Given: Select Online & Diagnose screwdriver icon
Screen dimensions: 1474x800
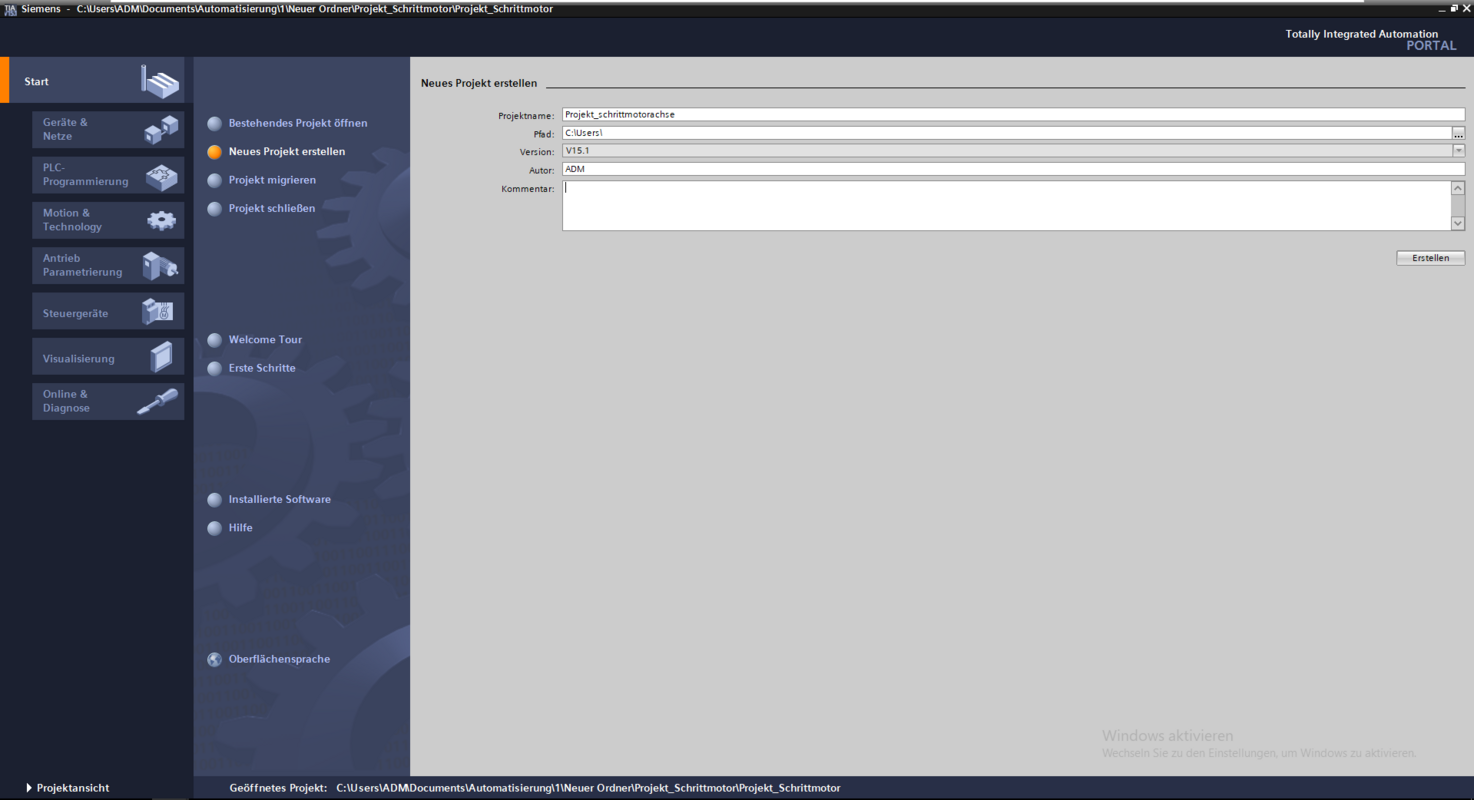Looking at the screenshot, I should pyautogui.click(x=158, y=402).
